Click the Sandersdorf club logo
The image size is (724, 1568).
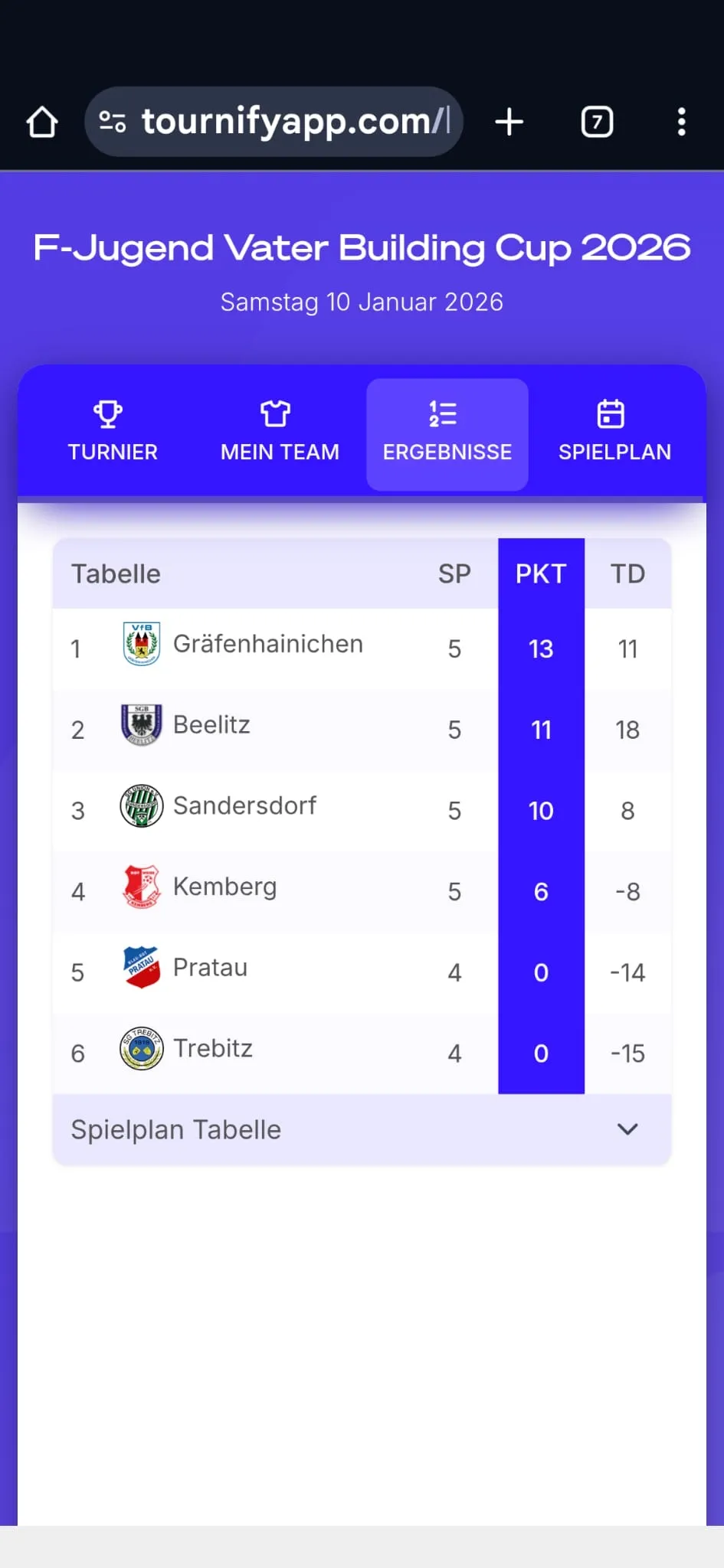[142, 806]
